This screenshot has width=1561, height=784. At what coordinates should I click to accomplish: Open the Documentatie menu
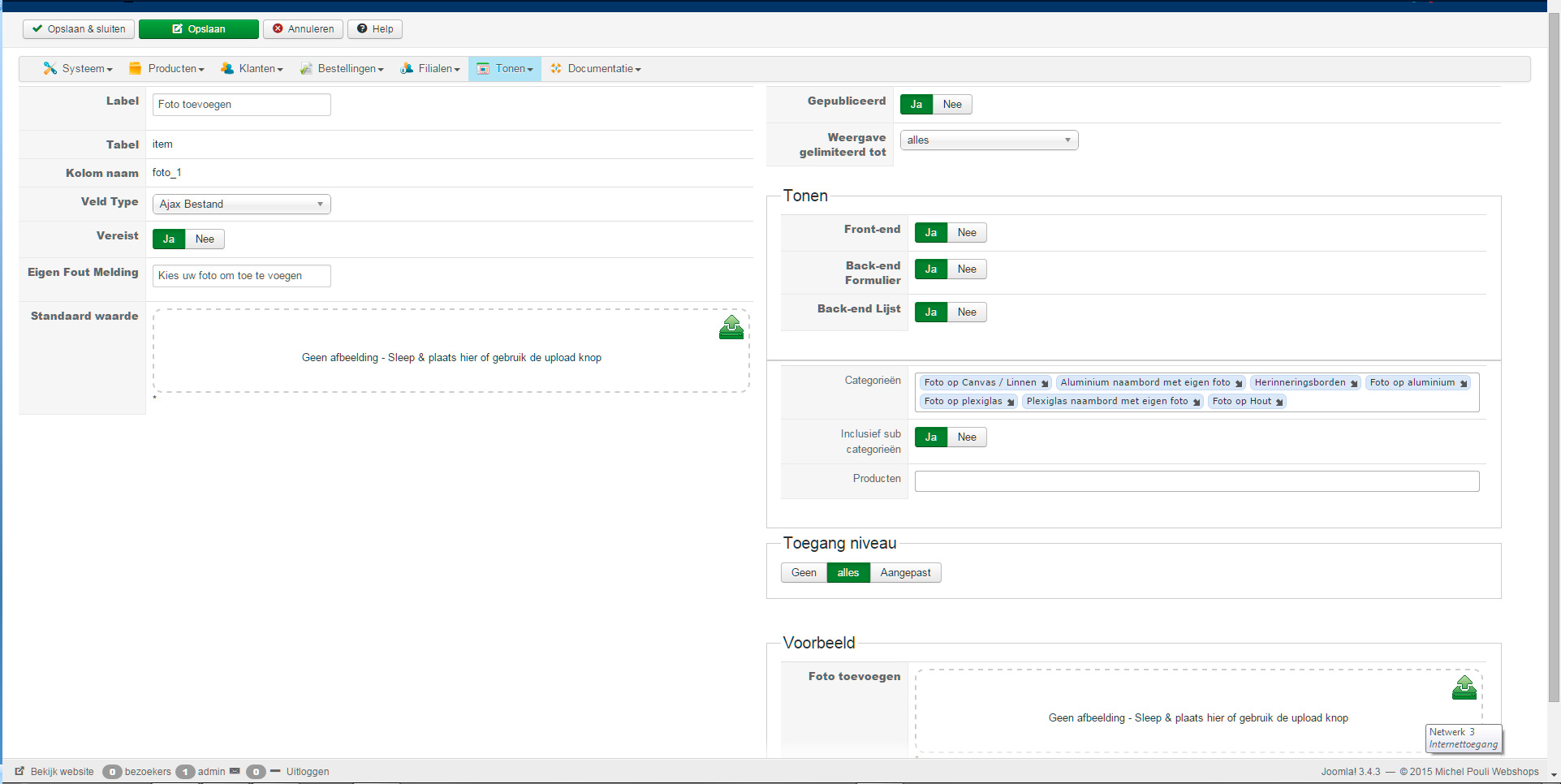coord(596,68)
